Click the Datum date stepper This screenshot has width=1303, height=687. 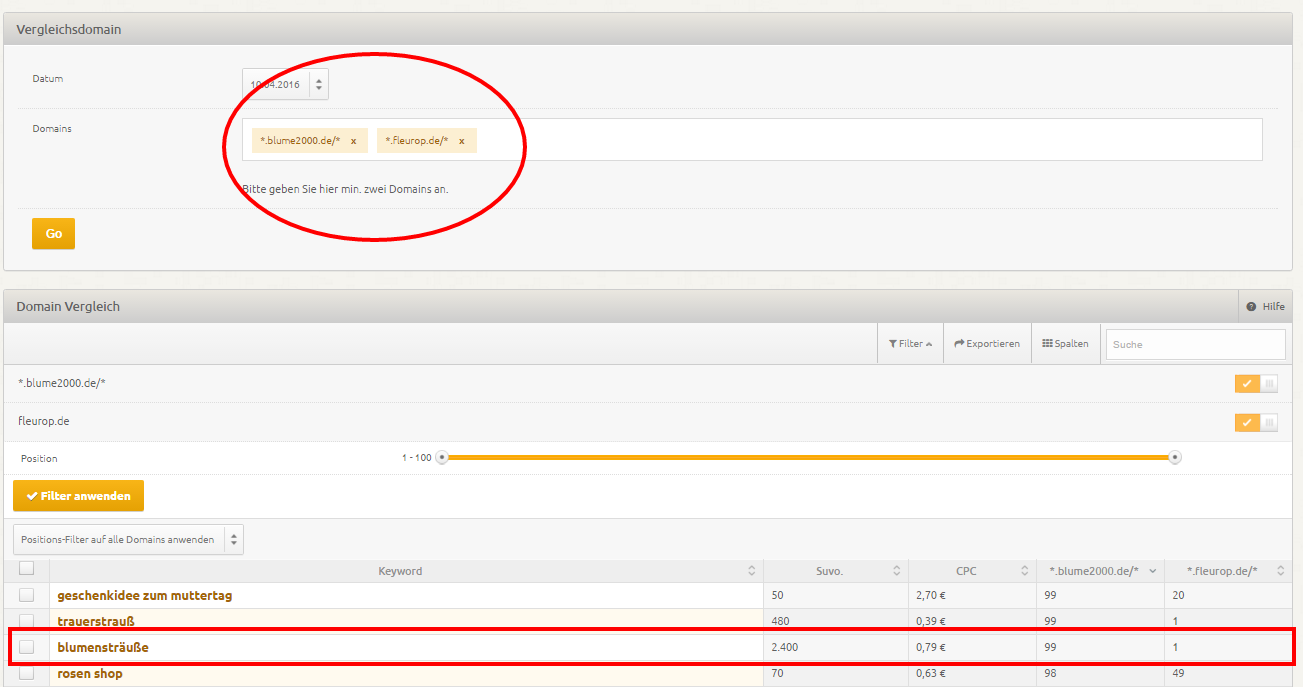click(318, 85)
